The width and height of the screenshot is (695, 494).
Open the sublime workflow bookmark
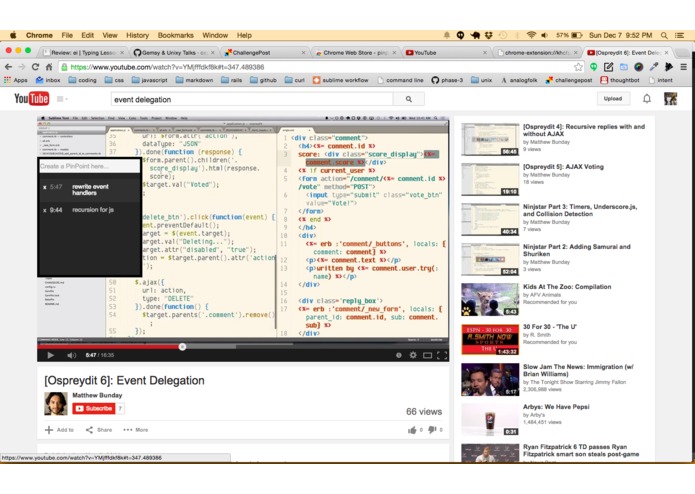click(340, 80)
